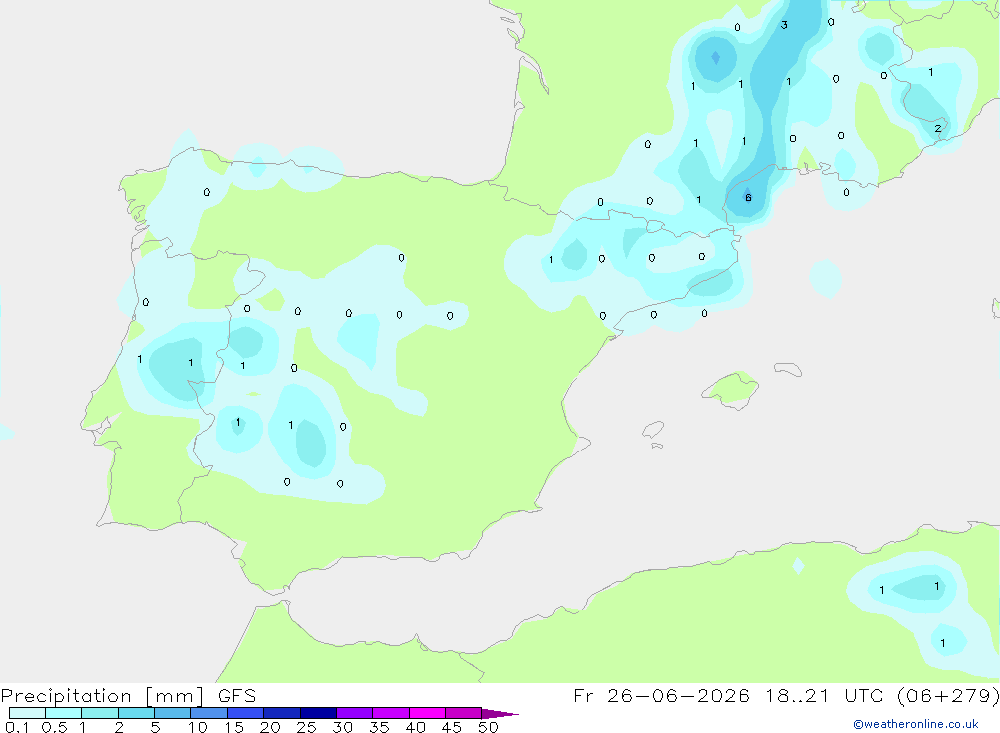Click the 45–50 mm legend color swatch
Screen dimensions: 1000x733
pyautogui.click(x=464, y=713)
